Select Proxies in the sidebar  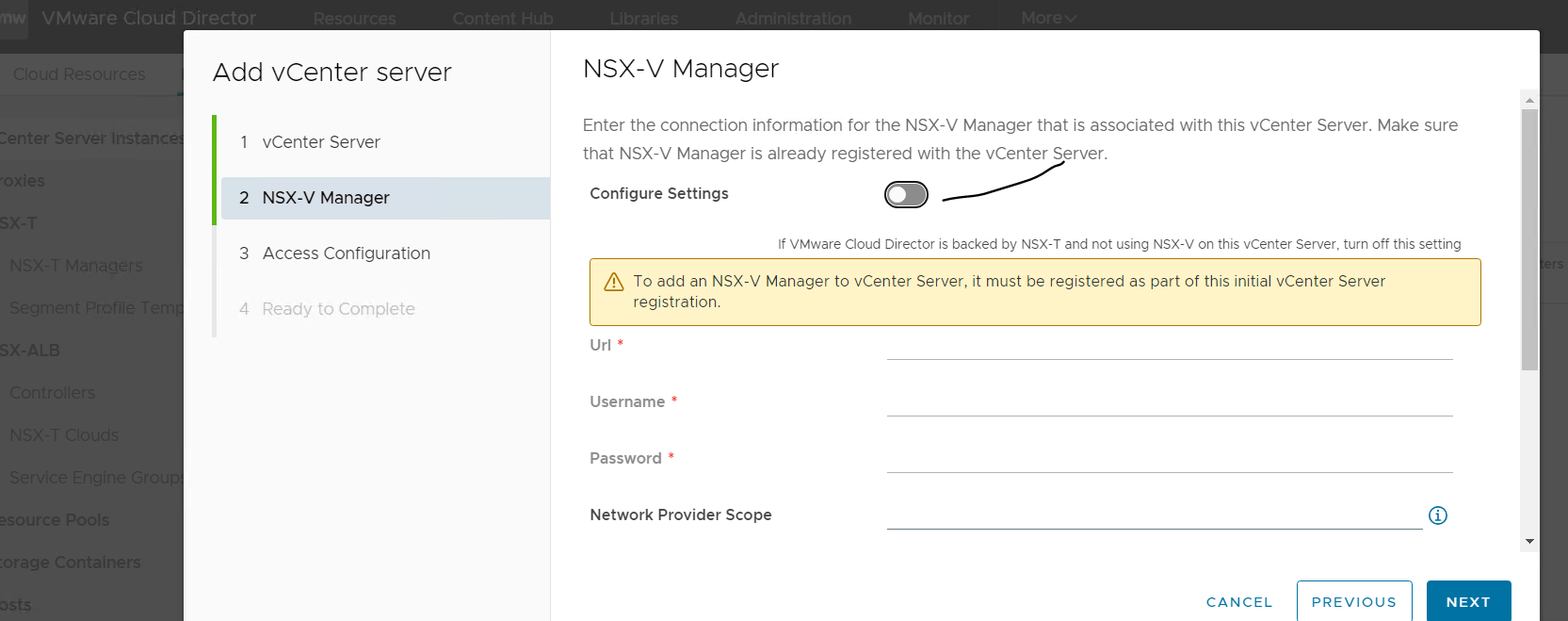click(x=23, y=181)
